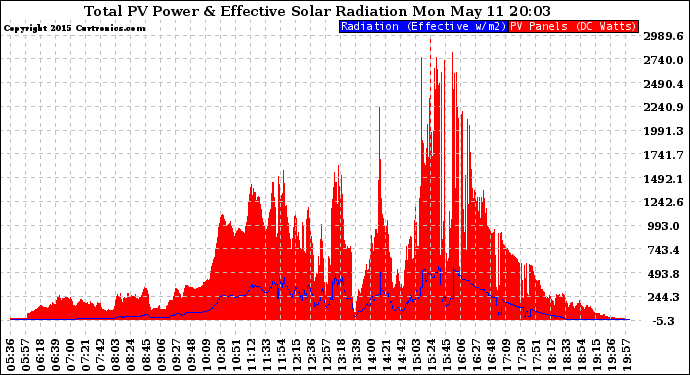The image size is (690, 375).
Task: Click the 05:57 time axis label
Action: 26,354
